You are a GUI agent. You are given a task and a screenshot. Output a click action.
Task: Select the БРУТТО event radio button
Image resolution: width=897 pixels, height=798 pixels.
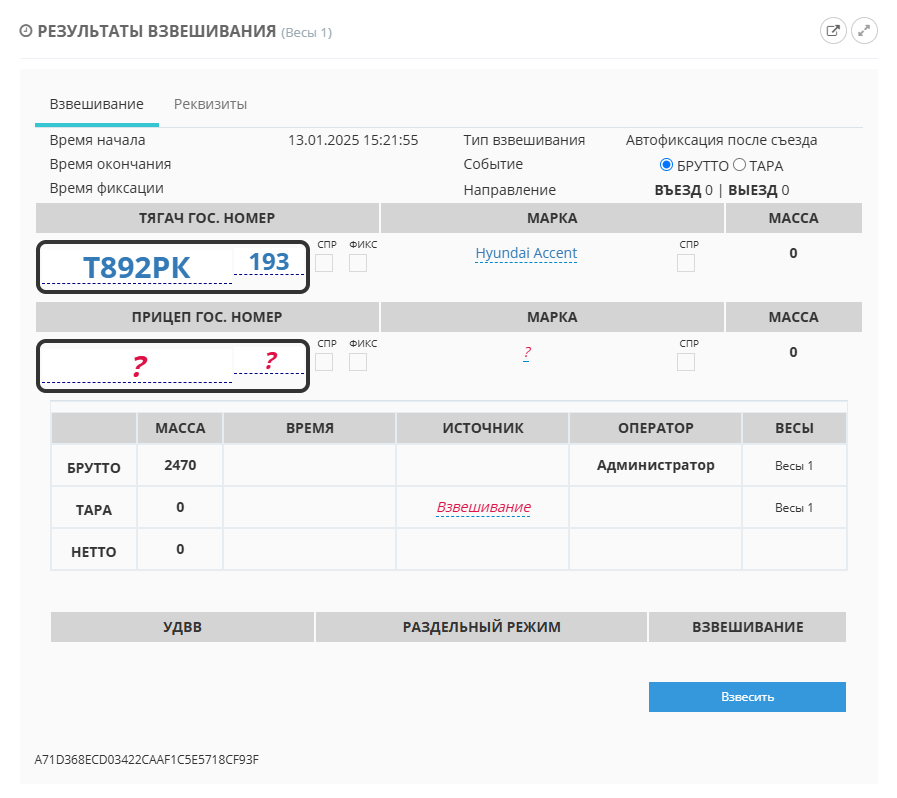667,165
